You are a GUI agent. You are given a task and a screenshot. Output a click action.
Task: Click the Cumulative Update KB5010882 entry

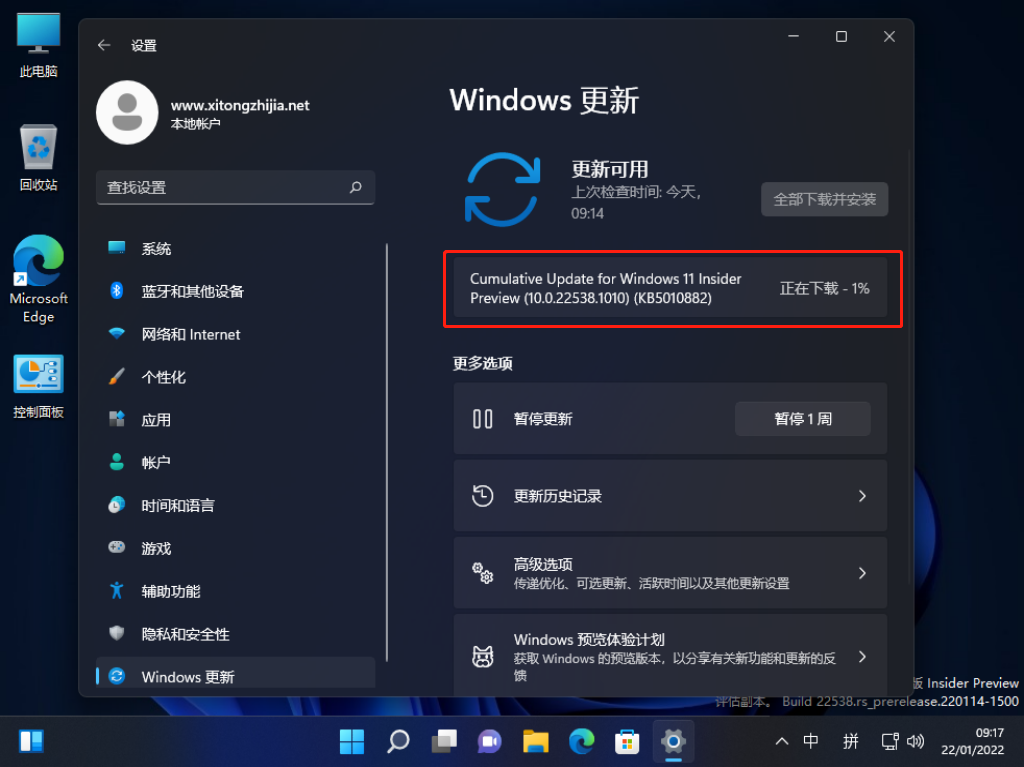670,288
